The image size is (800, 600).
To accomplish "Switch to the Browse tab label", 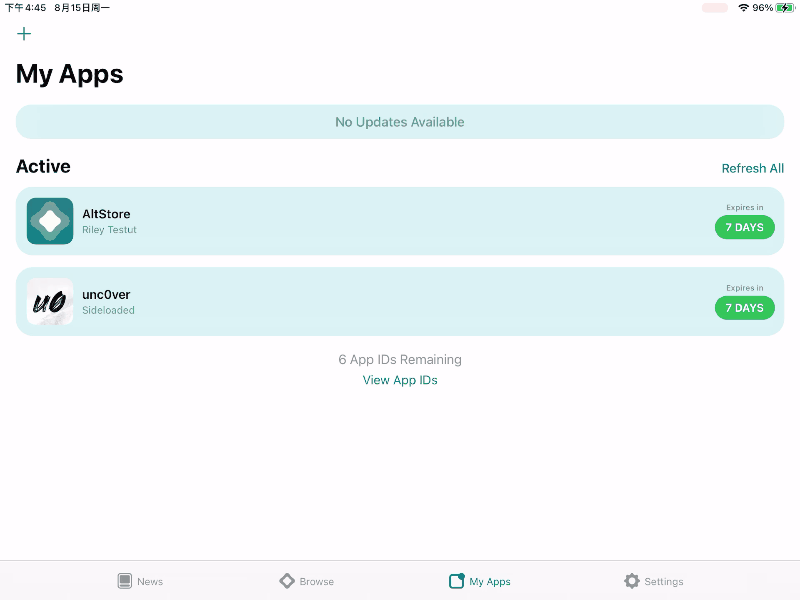I will (317, 582).
